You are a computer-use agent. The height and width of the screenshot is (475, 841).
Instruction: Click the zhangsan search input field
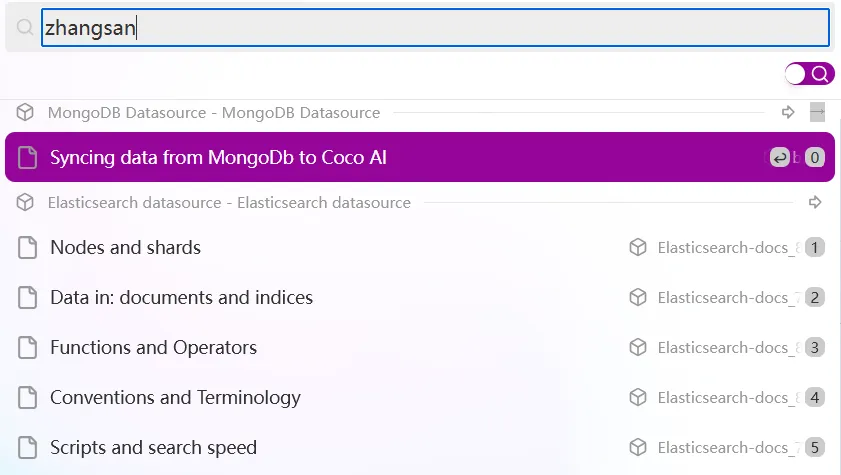(436, 27)
